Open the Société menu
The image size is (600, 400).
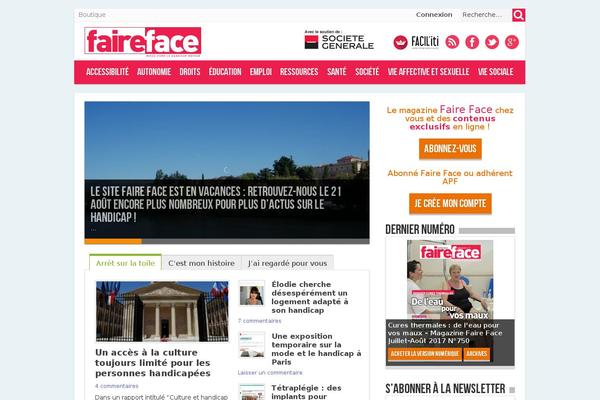(367, 72)
